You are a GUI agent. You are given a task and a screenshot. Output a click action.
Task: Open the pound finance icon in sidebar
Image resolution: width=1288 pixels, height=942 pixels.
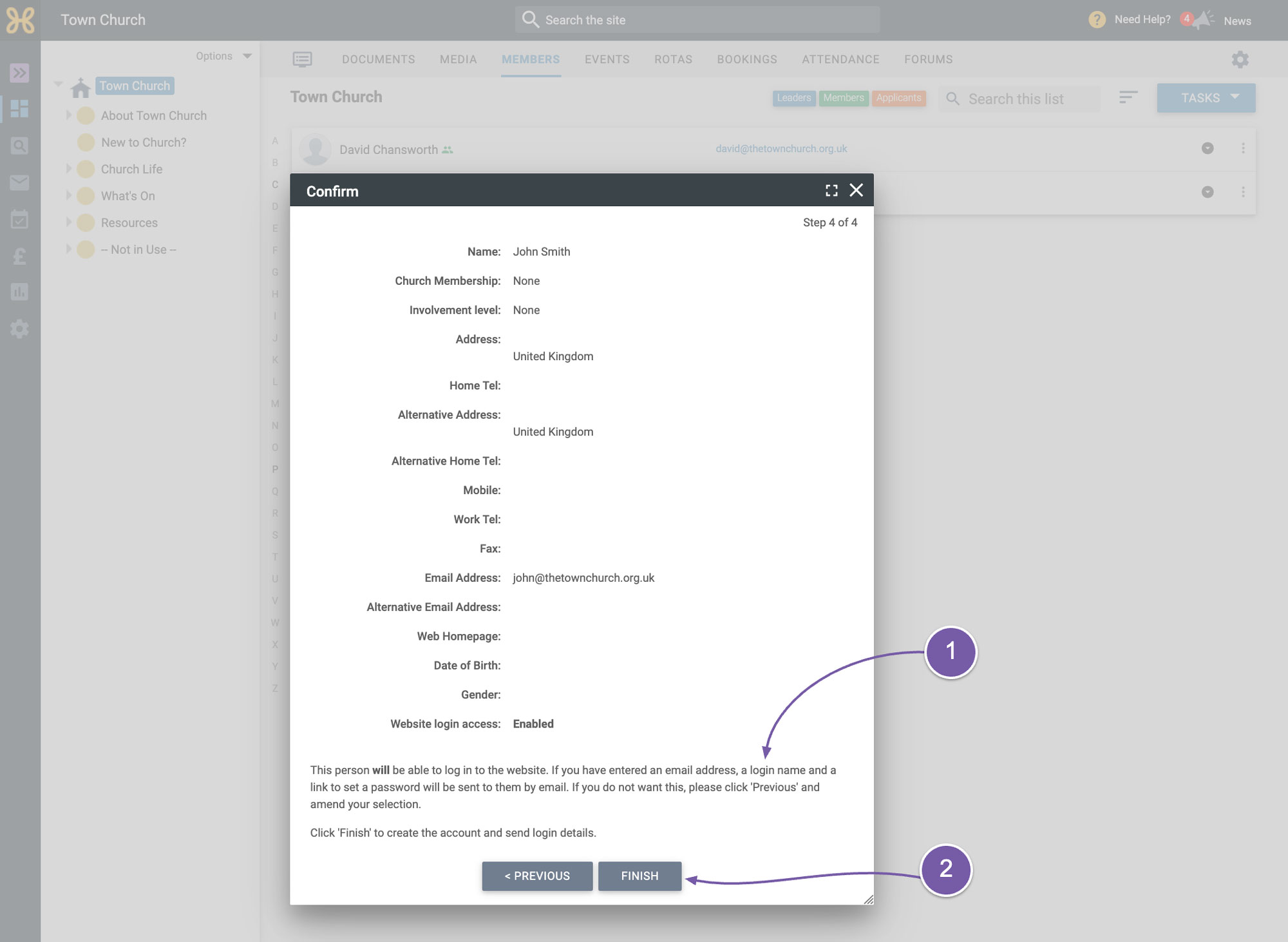point(19,256)
